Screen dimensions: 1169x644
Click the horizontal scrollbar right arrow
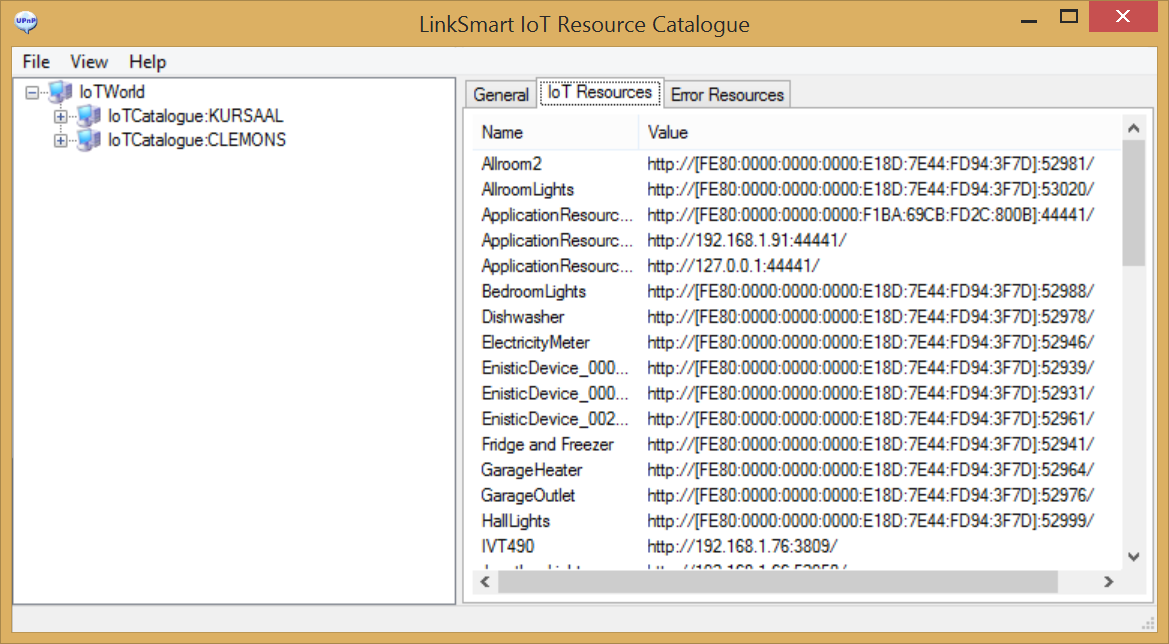[x=1109, y=581]
